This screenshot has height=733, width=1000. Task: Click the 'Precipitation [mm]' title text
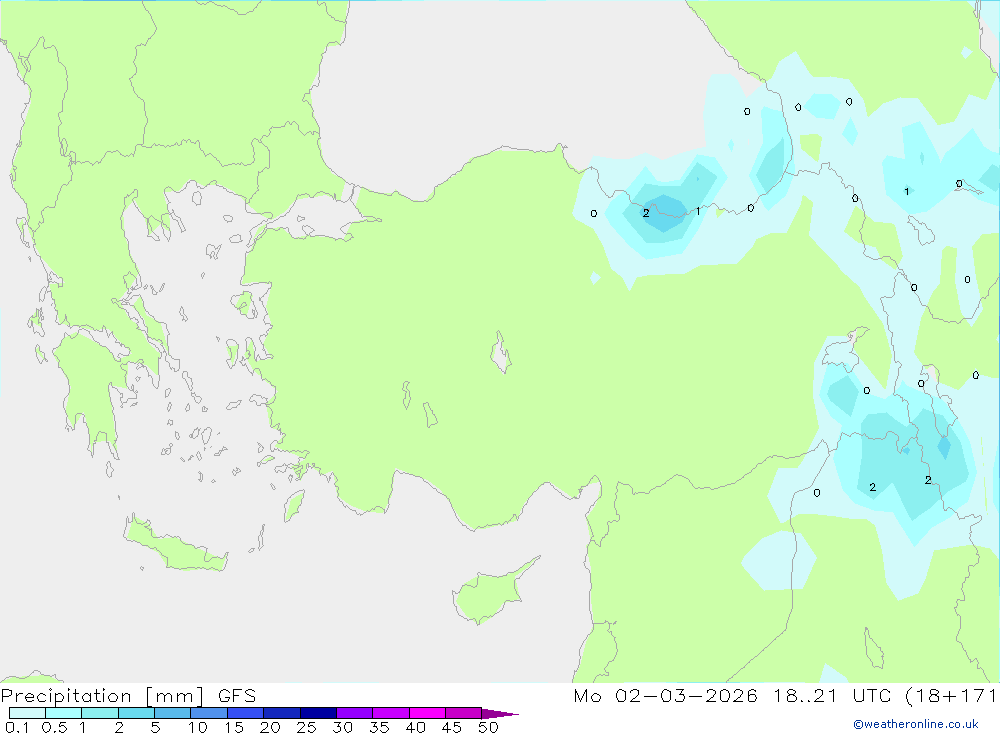(x=103, y=696)
